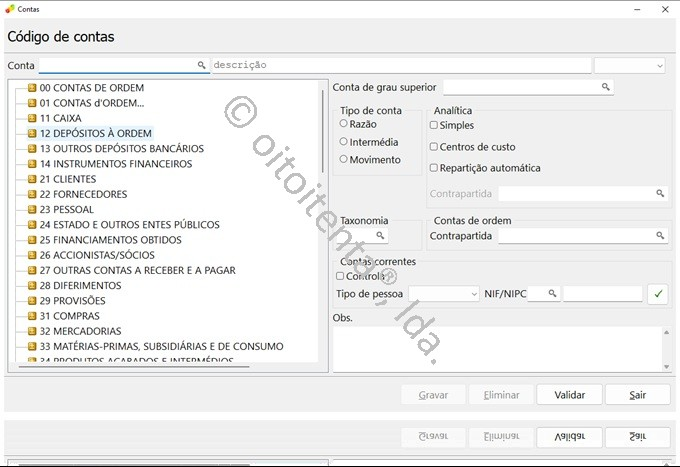Click the disabled Gravar button
Image resolution: width=680 pixels, height=467 pixels.
pos(433,395)
